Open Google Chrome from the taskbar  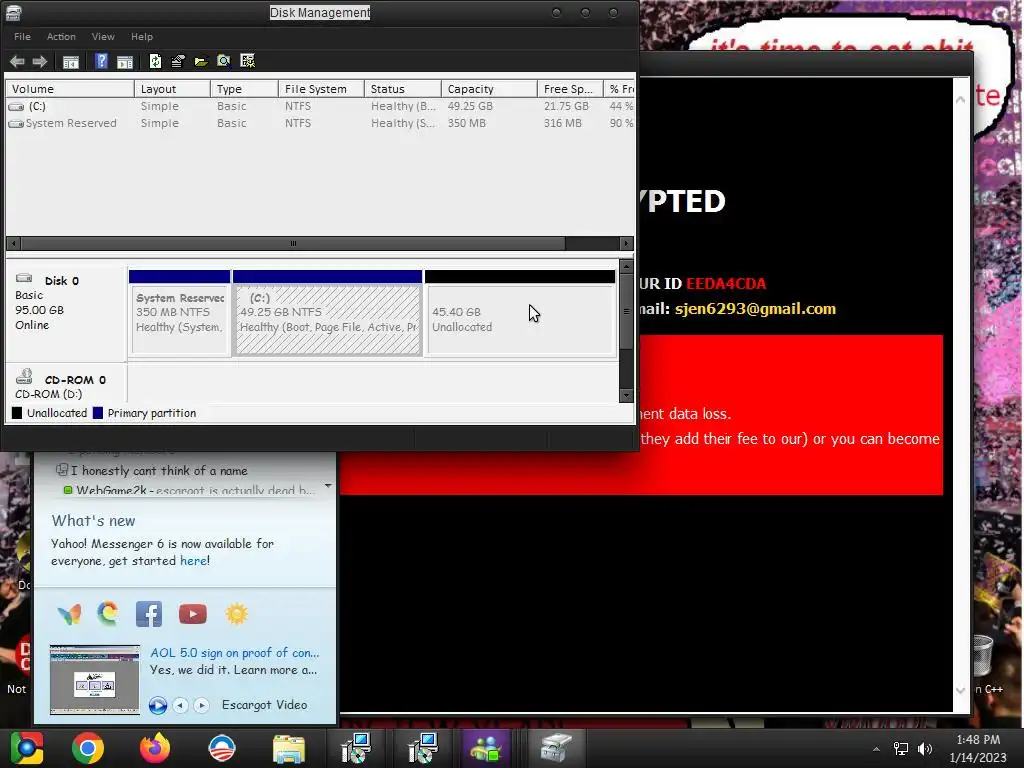[88, 748]
